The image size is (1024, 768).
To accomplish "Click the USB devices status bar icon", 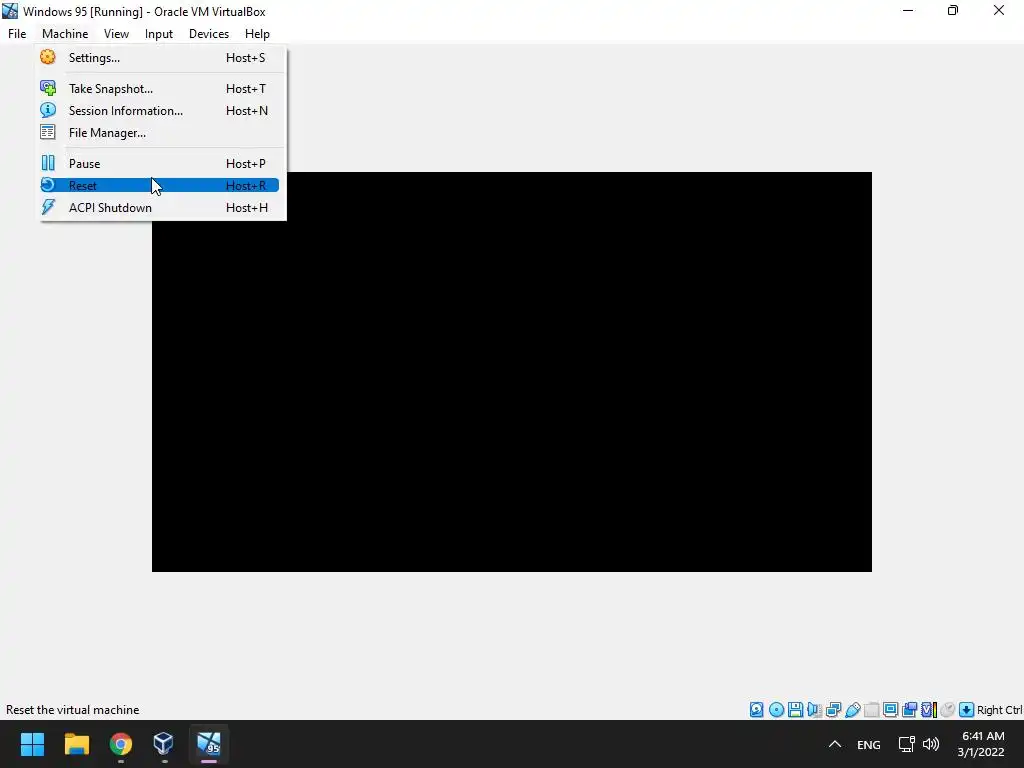I will pyautogui.click(x=852, y=710).
